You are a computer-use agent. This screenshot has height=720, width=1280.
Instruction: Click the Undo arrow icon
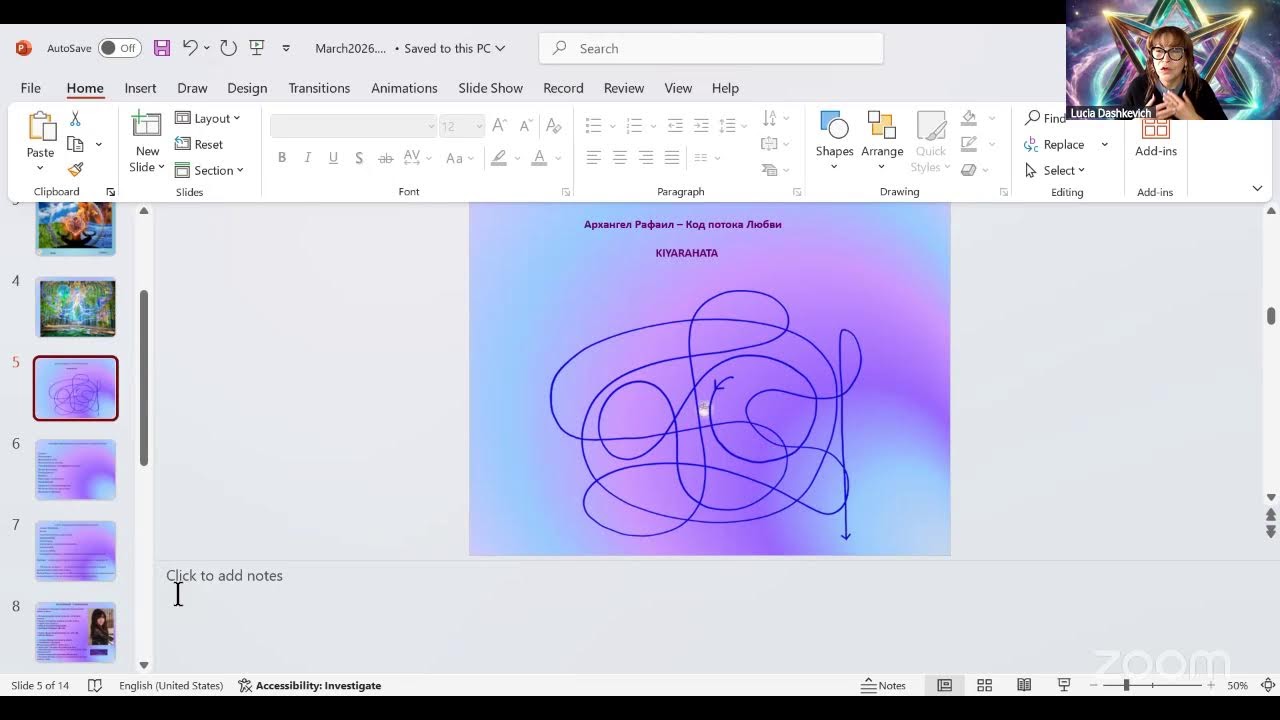[x=190, y=48]
